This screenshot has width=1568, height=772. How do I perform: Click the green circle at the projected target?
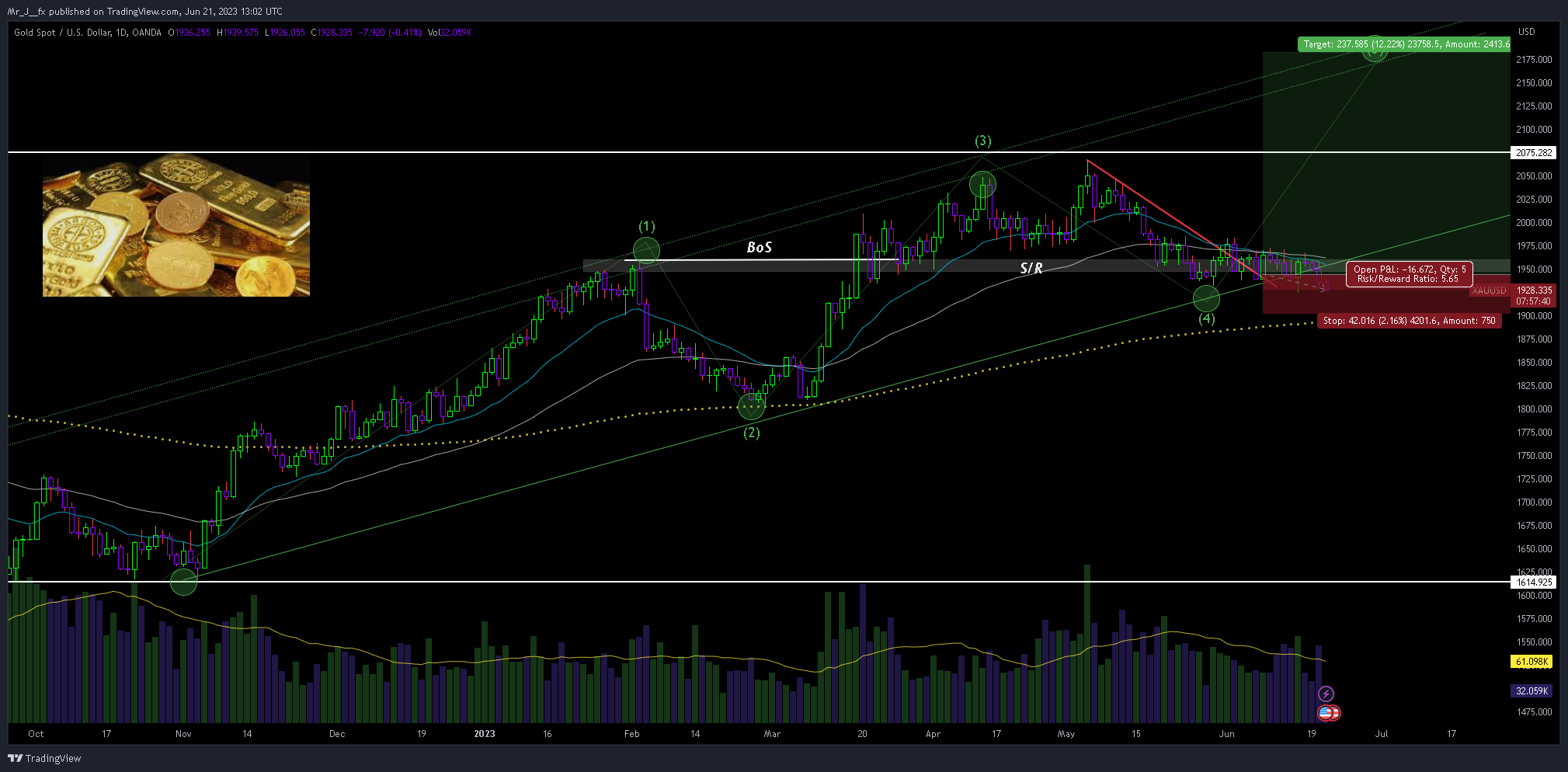click(1375, 49)
